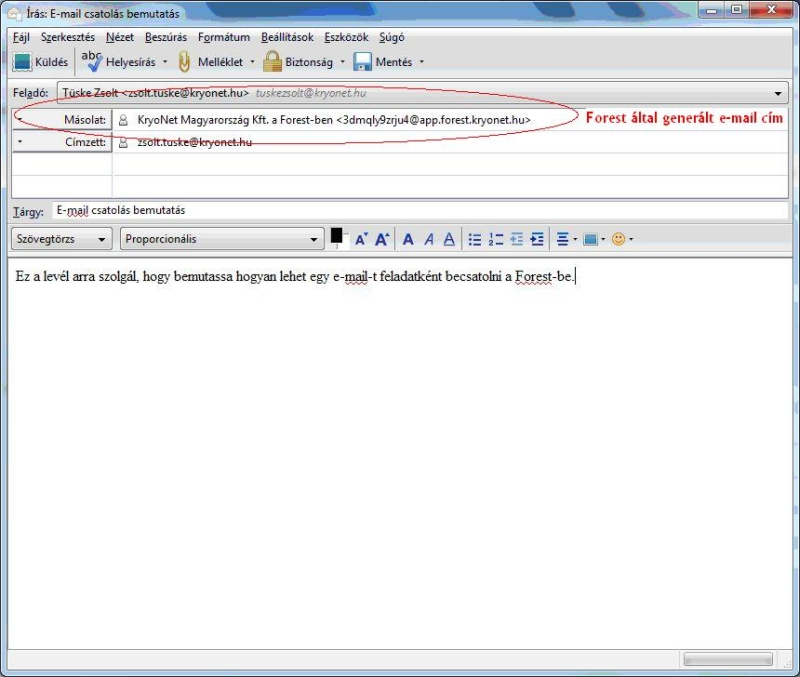
Task: Expand Mentés dropdown arrow
Action: coord(421,62)
